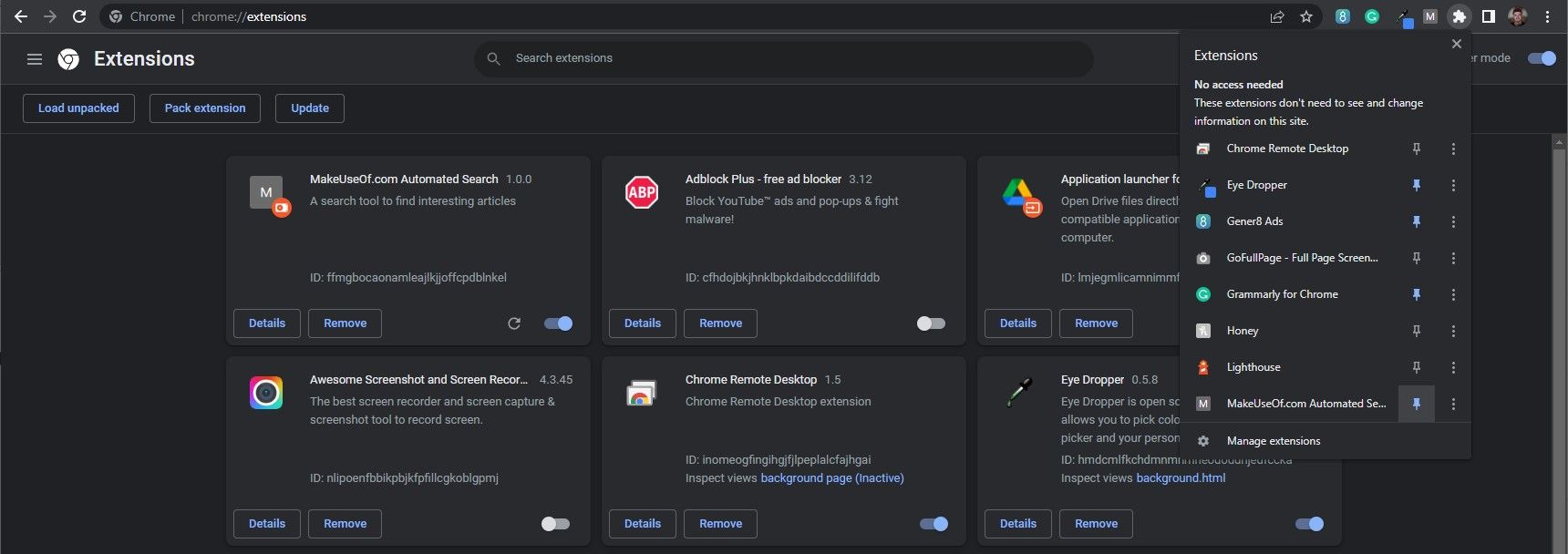Open the side panel icon in the toolbar

1489,16
